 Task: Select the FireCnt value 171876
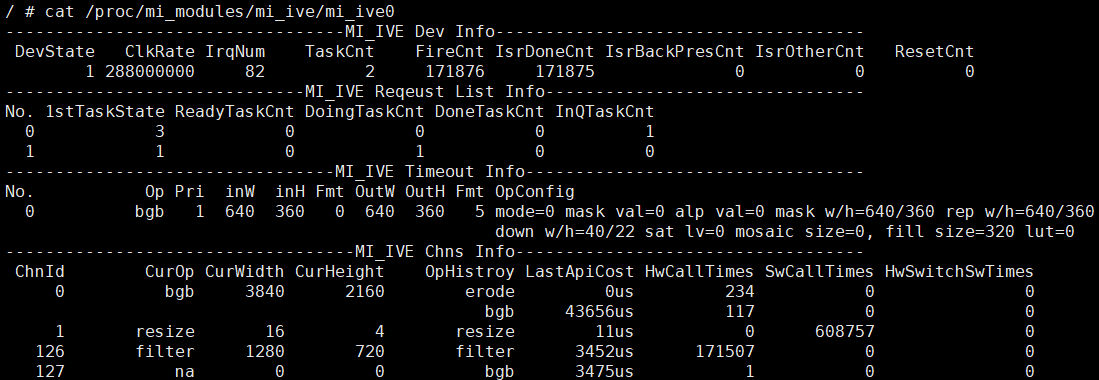point(455,72)
